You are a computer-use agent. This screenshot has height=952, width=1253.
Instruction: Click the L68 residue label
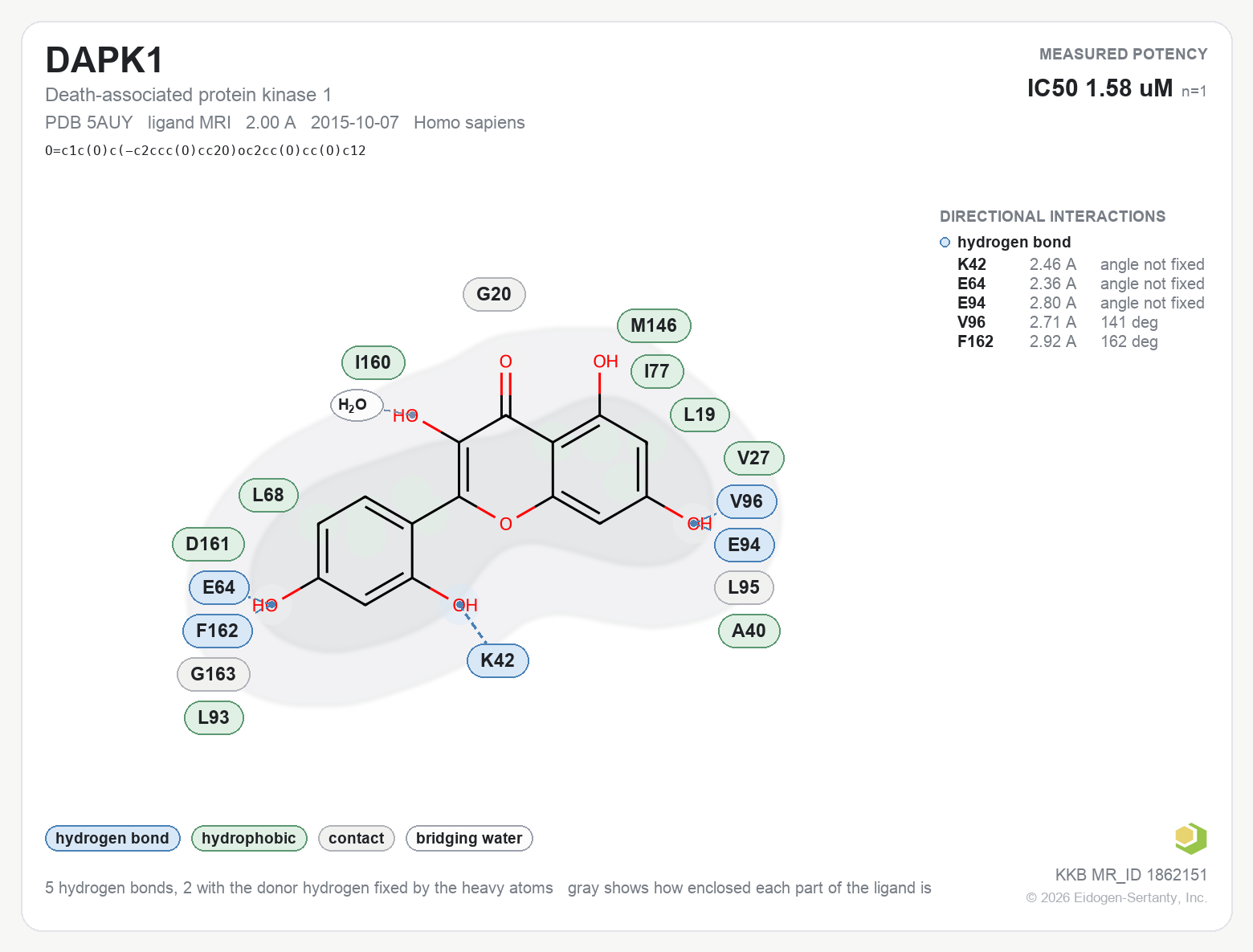pyautogui.click(x=268, y=495)
